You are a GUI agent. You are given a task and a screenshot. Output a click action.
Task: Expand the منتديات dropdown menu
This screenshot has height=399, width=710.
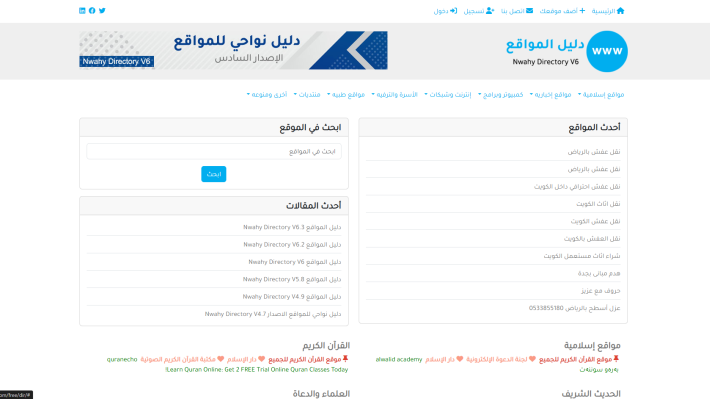307,94
